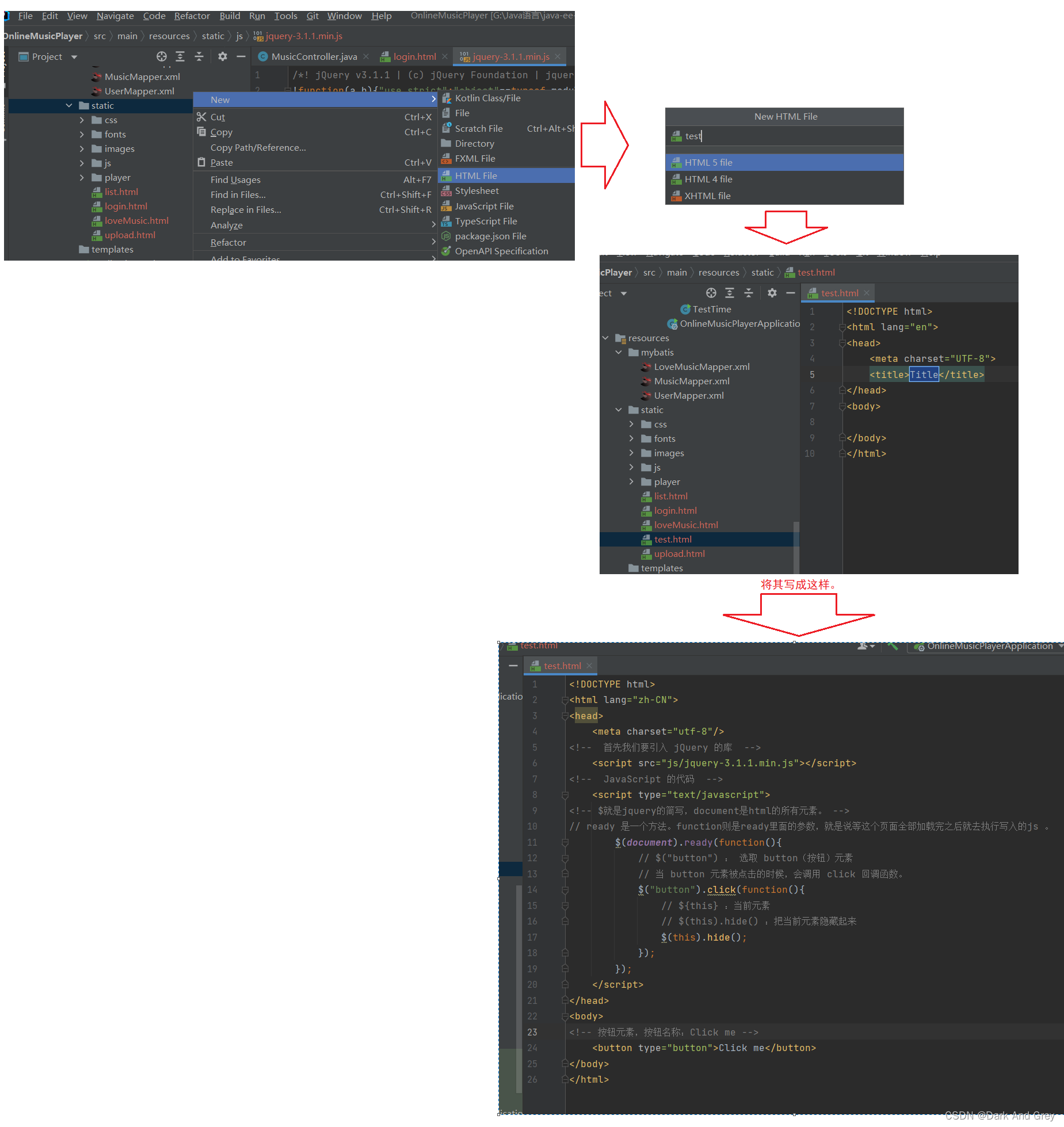Select package.json File in New submenu
This screenshot has height=1127, width=1064.
pyautogui.click(x=506, y=236)
